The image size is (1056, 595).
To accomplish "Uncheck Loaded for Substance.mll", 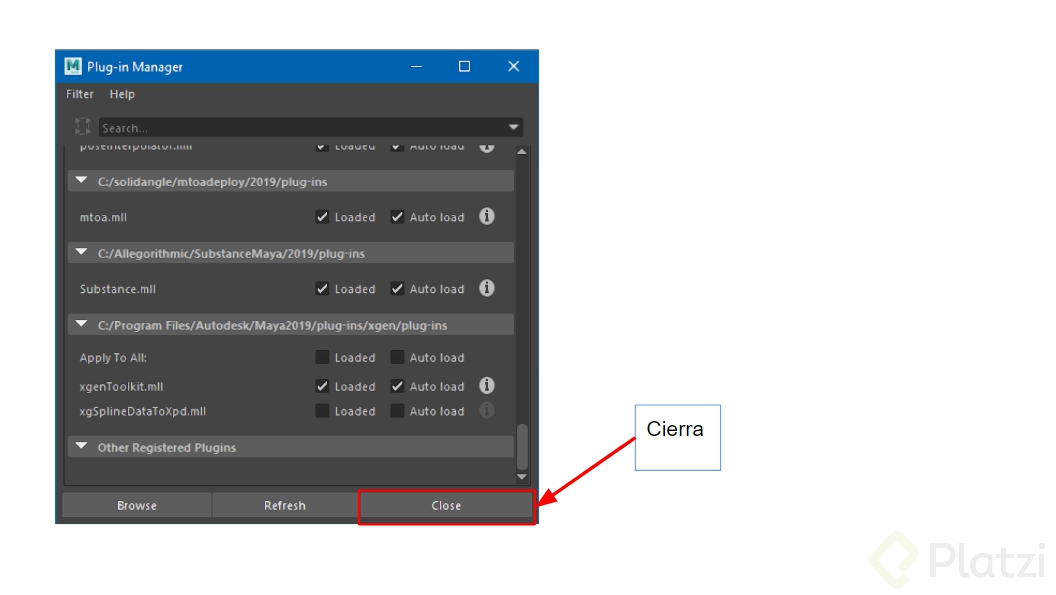I will pyautogui.click(x=322, y=289).
